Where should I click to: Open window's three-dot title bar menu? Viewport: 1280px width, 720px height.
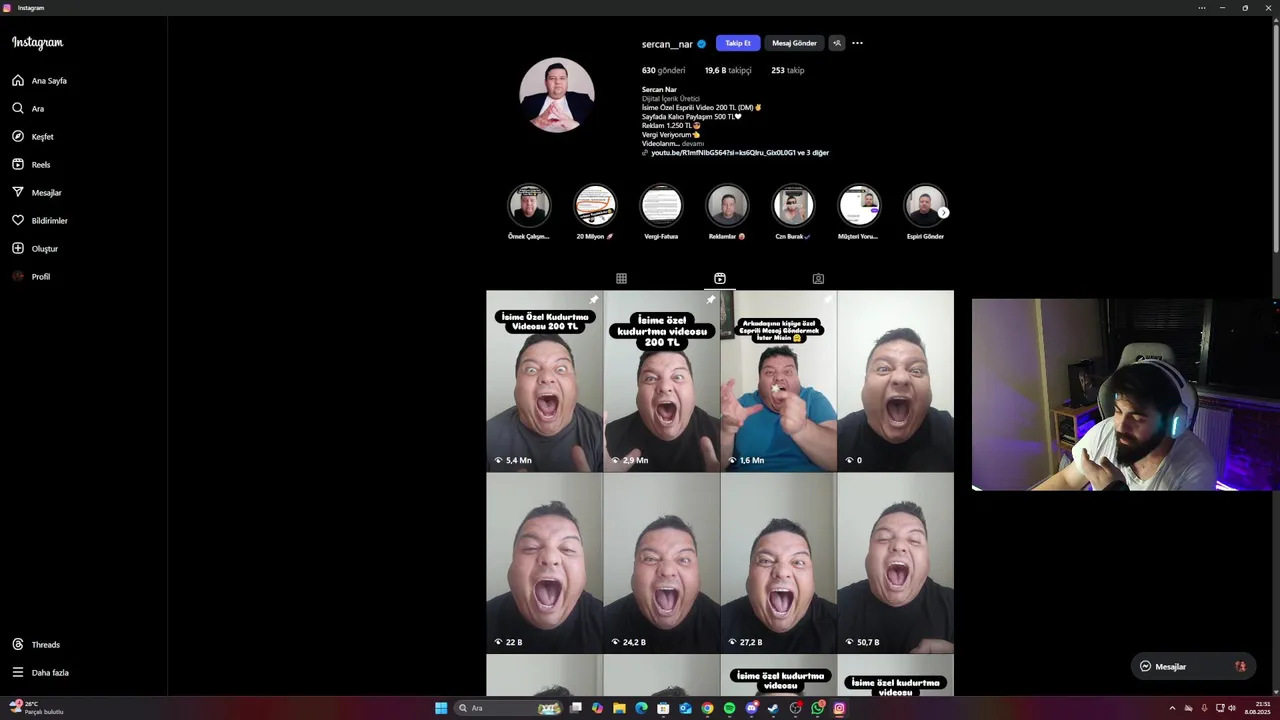[x=1202, y=8]
